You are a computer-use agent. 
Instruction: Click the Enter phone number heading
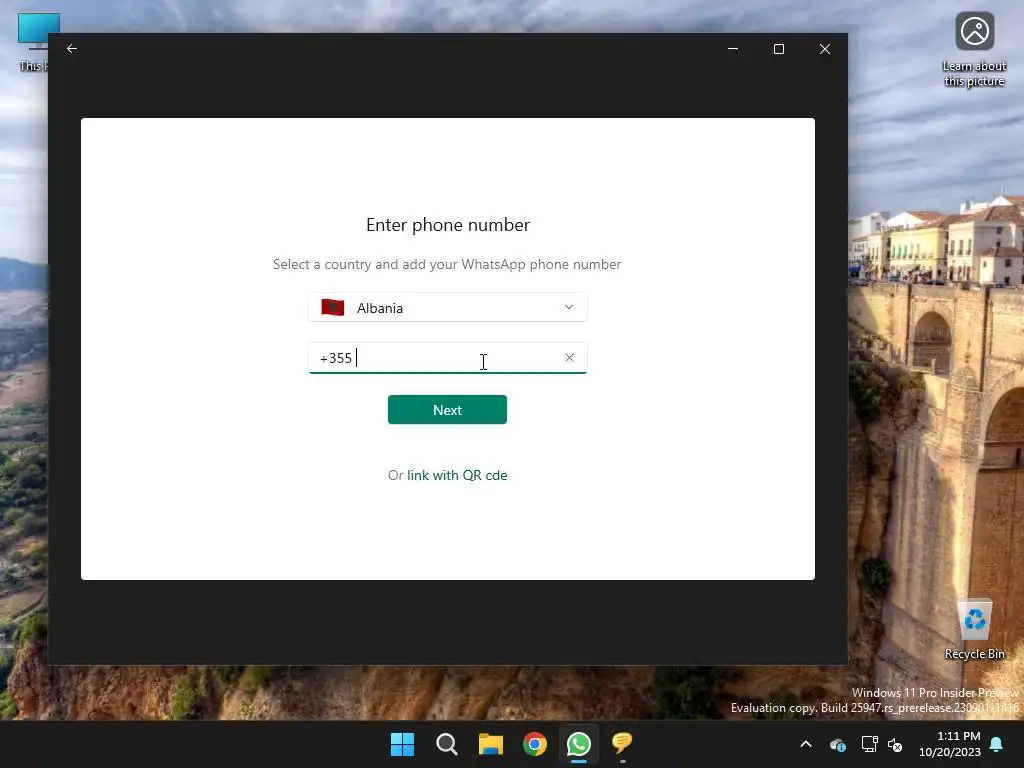coord(448,225)
